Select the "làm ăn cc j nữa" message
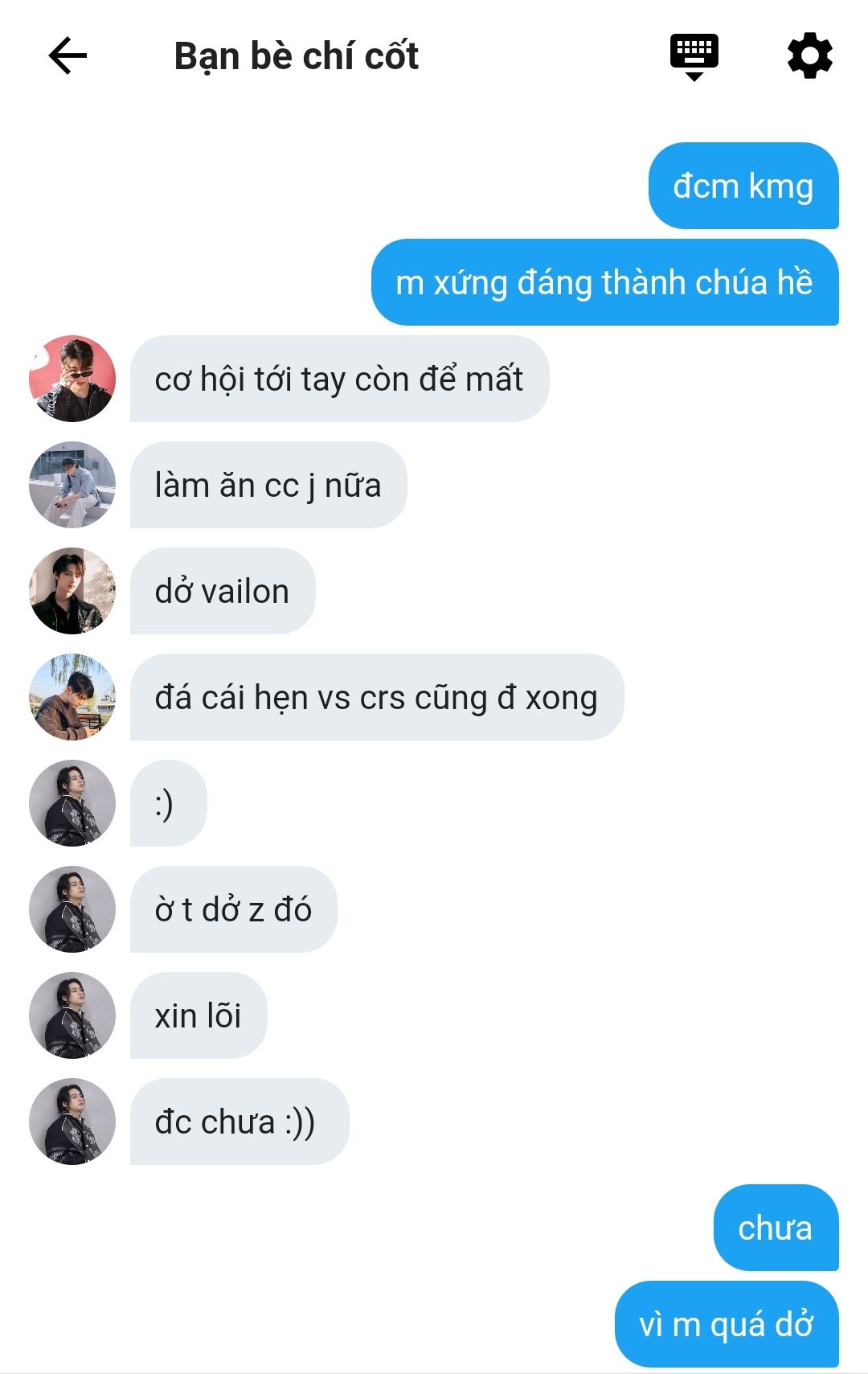 [268, 485]
